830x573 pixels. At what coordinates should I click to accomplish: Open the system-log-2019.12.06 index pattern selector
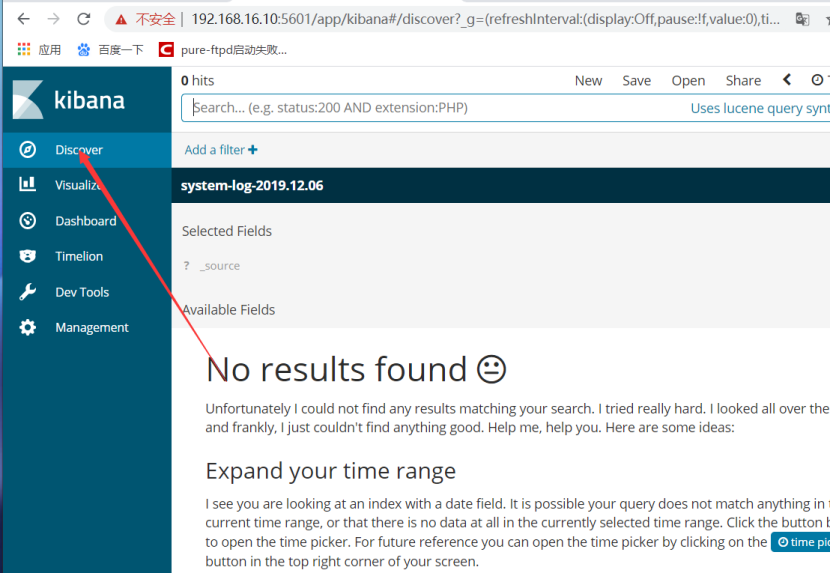click(x=252, y=185)
